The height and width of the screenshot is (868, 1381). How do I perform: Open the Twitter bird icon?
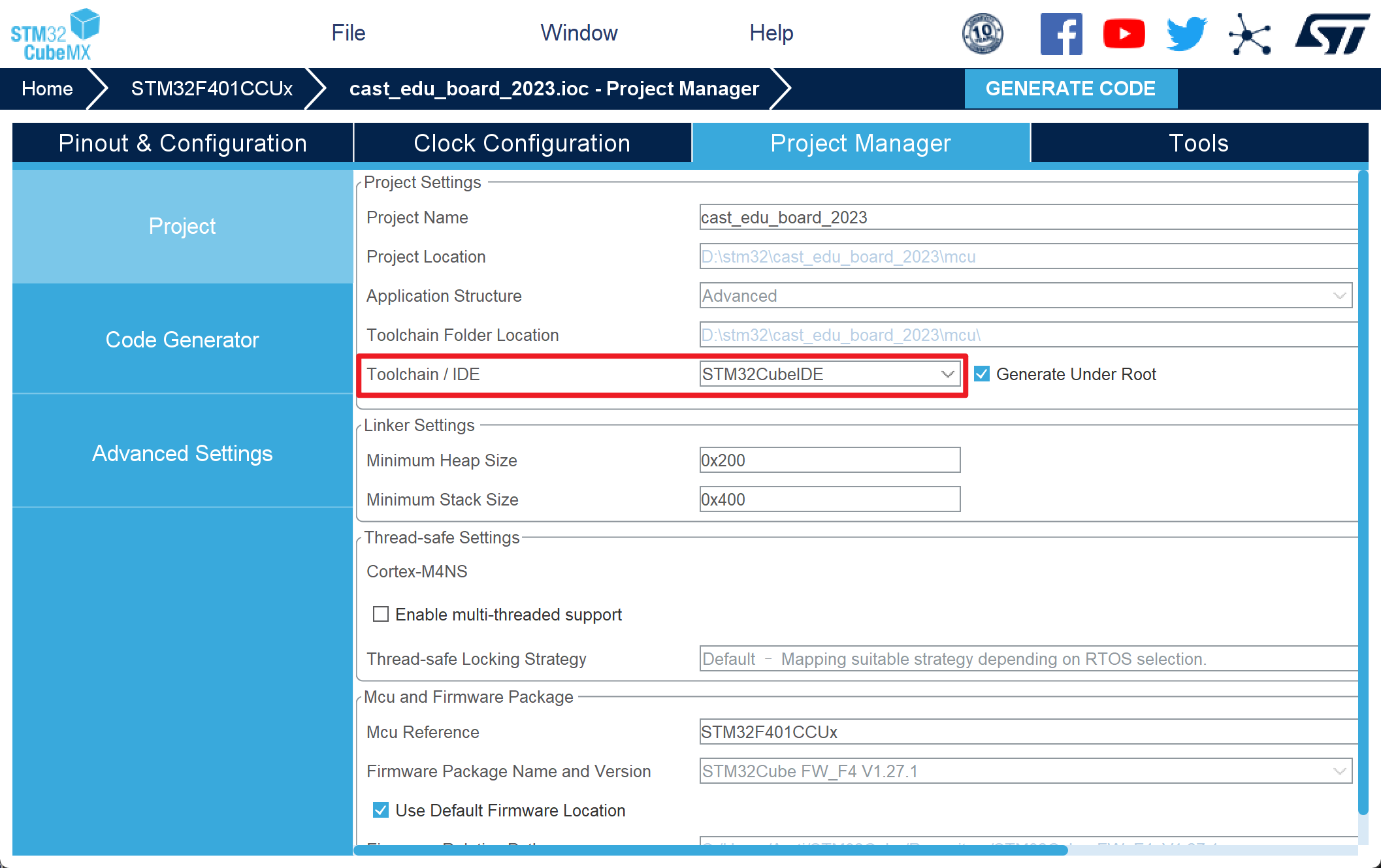[1186, 34]
